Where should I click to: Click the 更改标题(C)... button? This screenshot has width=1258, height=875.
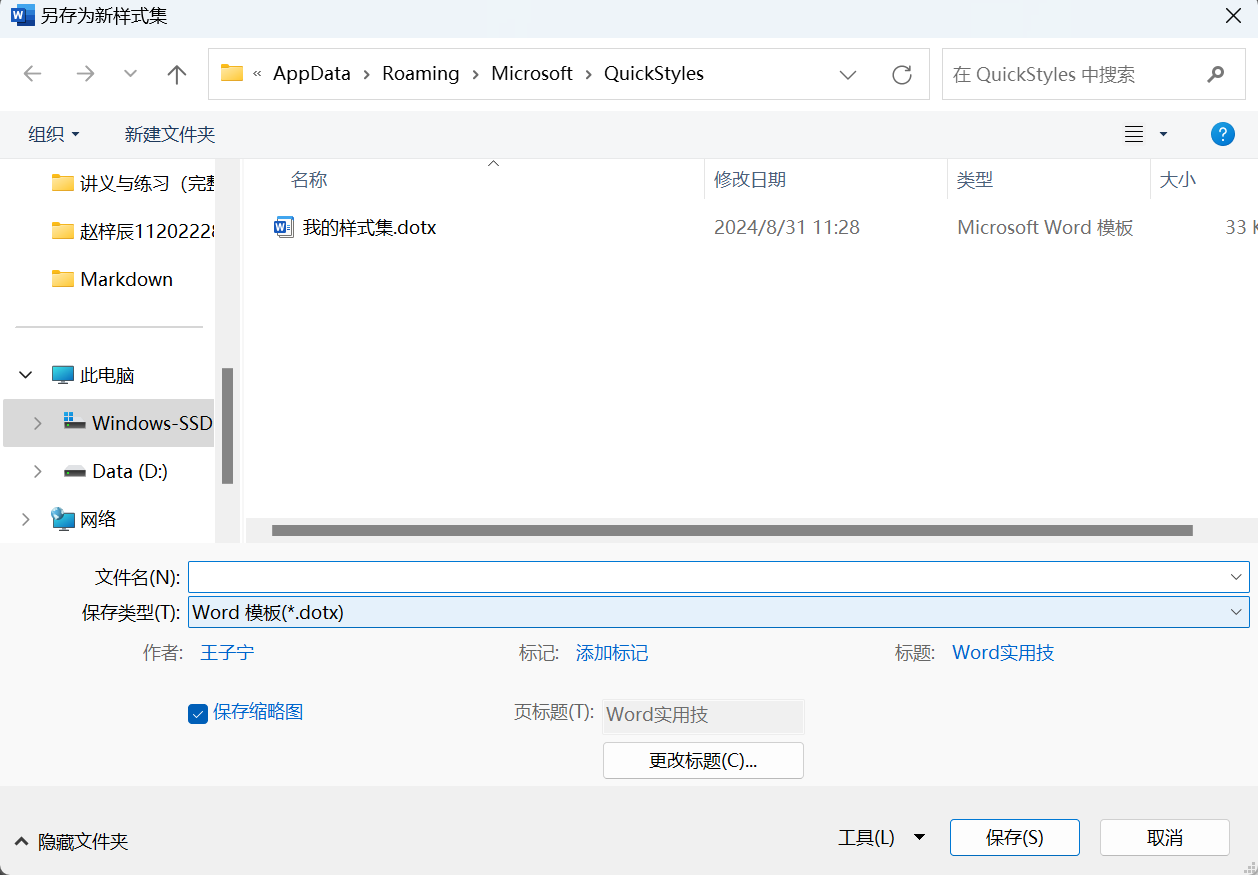pyautogui.click(x=703, y=760)
